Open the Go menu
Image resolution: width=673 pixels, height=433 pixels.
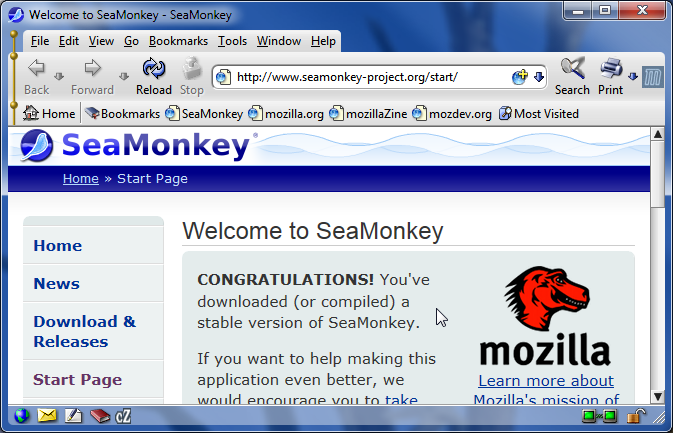point(131,41)
